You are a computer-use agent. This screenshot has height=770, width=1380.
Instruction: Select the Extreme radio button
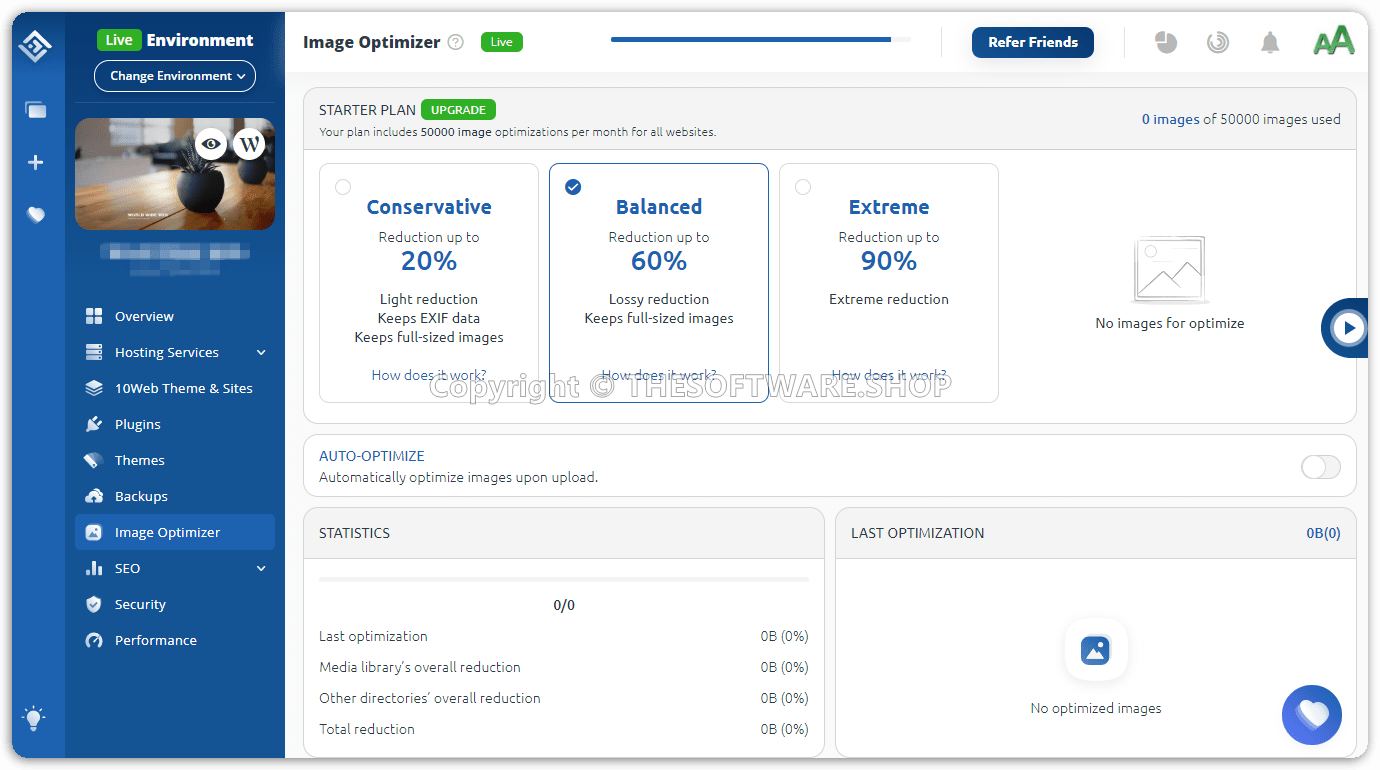click(x=803, y=187)
